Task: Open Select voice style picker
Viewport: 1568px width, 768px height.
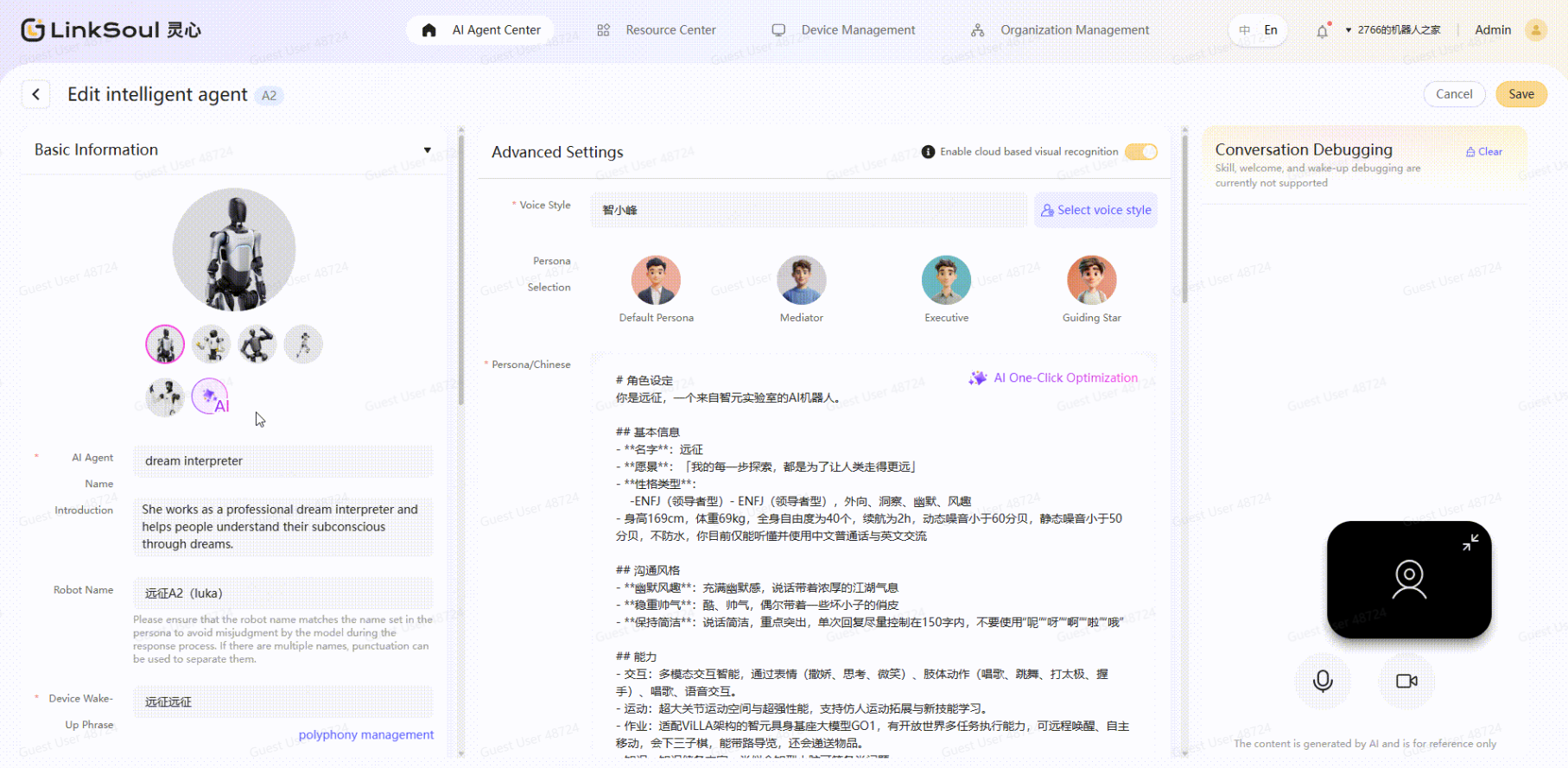Action: (1095, 210)
